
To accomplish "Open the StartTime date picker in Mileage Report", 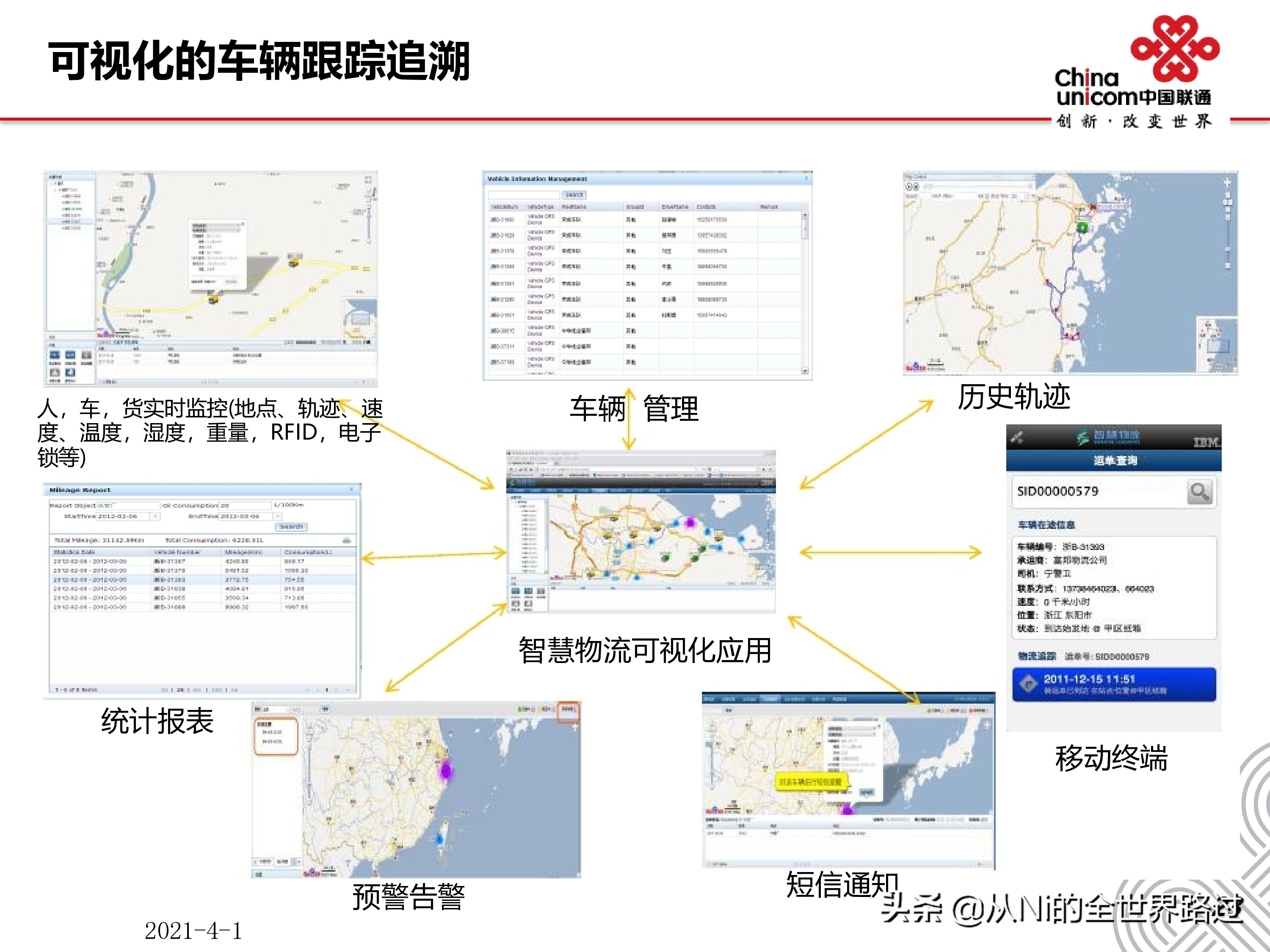I will pyautogui.click(x=156, y=517).
